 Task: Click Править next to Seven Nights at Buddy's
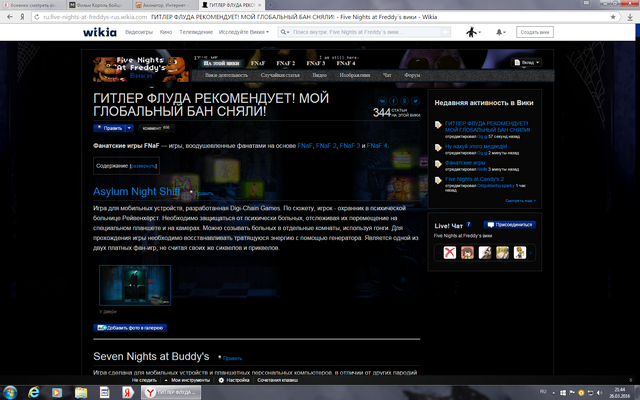(232, 358)
